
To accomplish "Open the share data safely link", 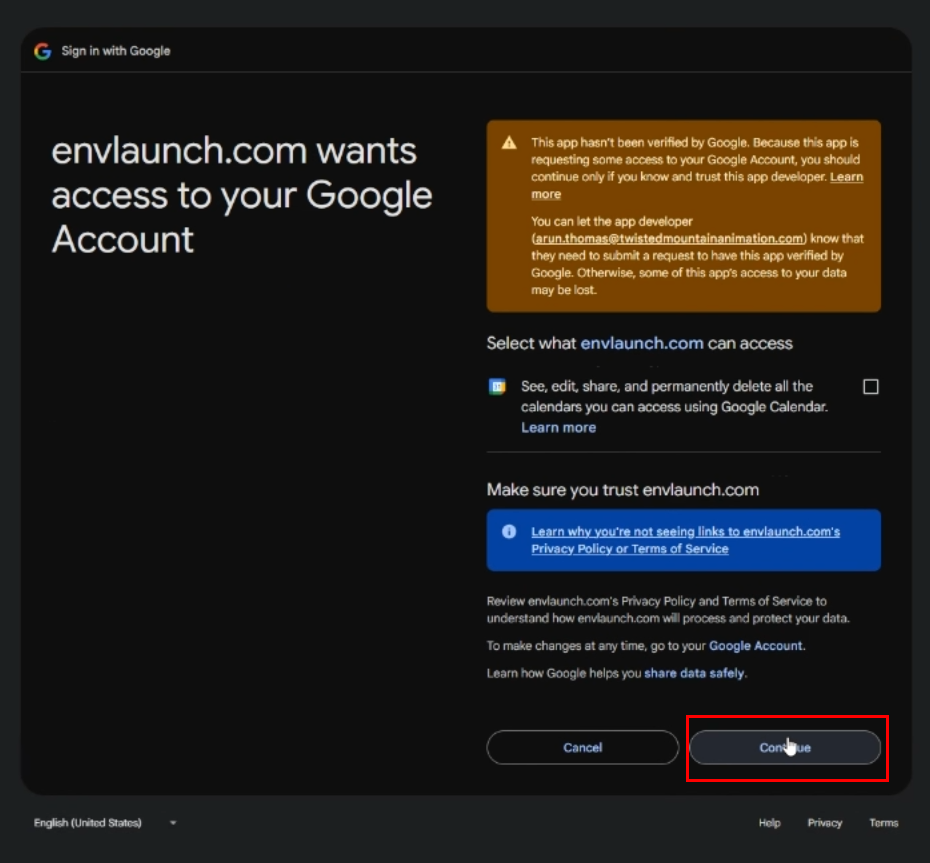I will pos(694,673).
